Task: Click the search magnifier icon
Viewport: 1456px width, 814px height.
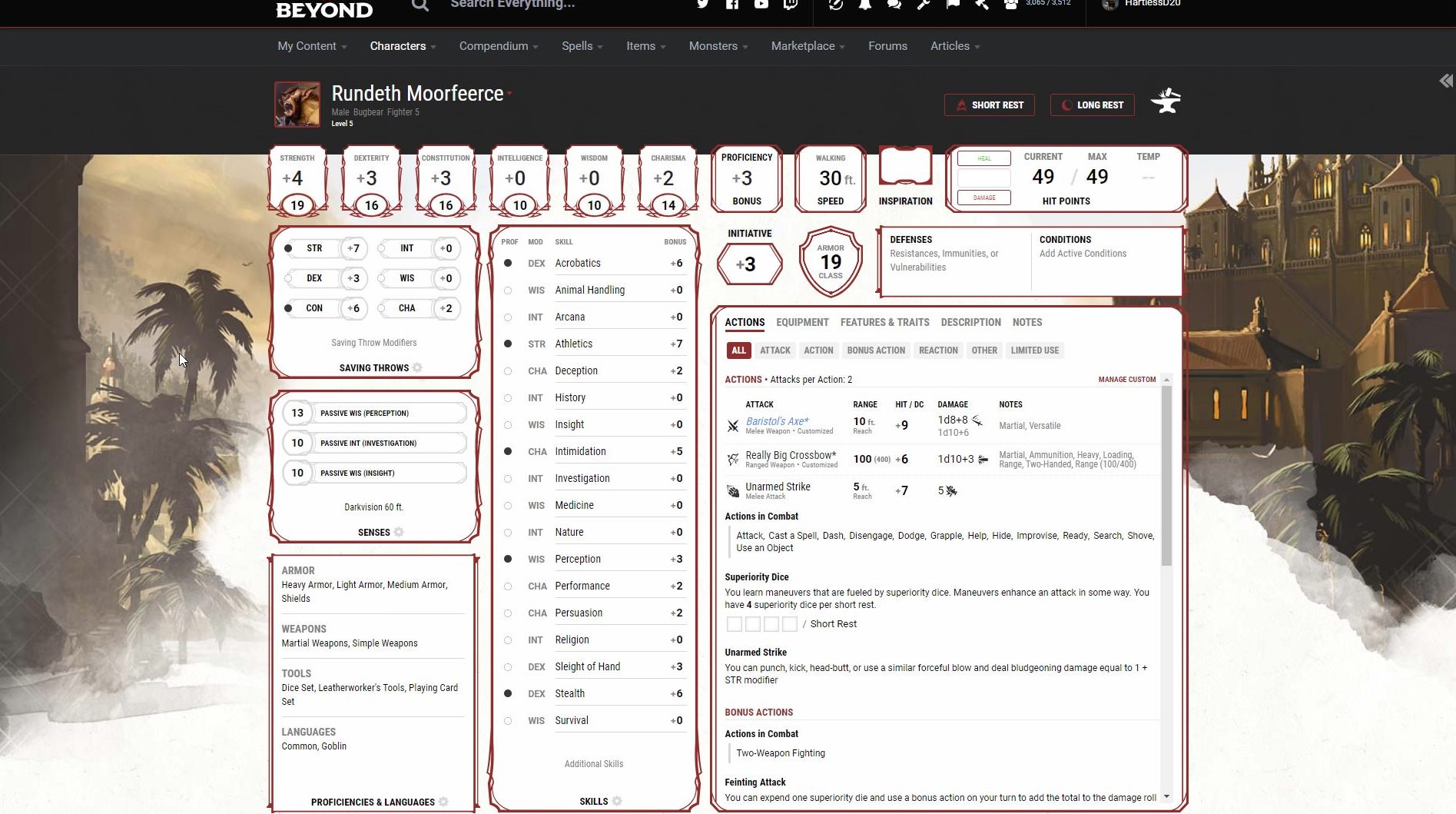Action: [420, 5]
